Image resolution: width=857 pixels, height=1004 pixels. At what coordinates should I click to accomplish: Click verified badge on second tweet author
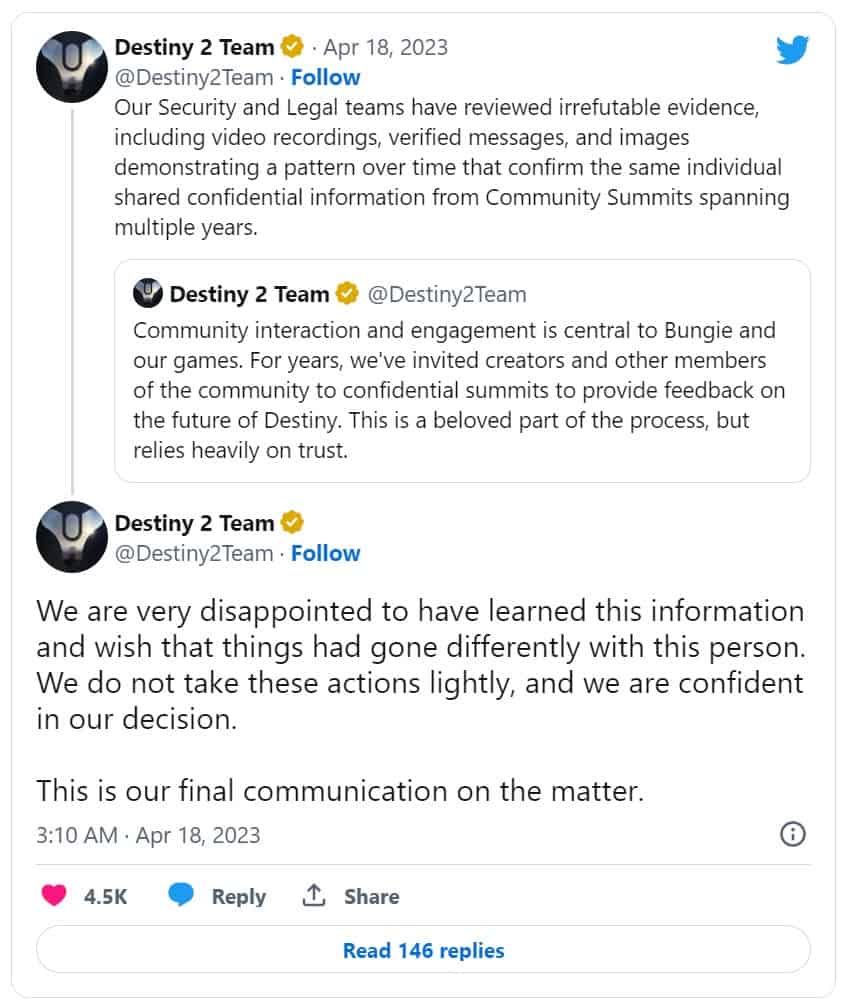pos(293,523)
